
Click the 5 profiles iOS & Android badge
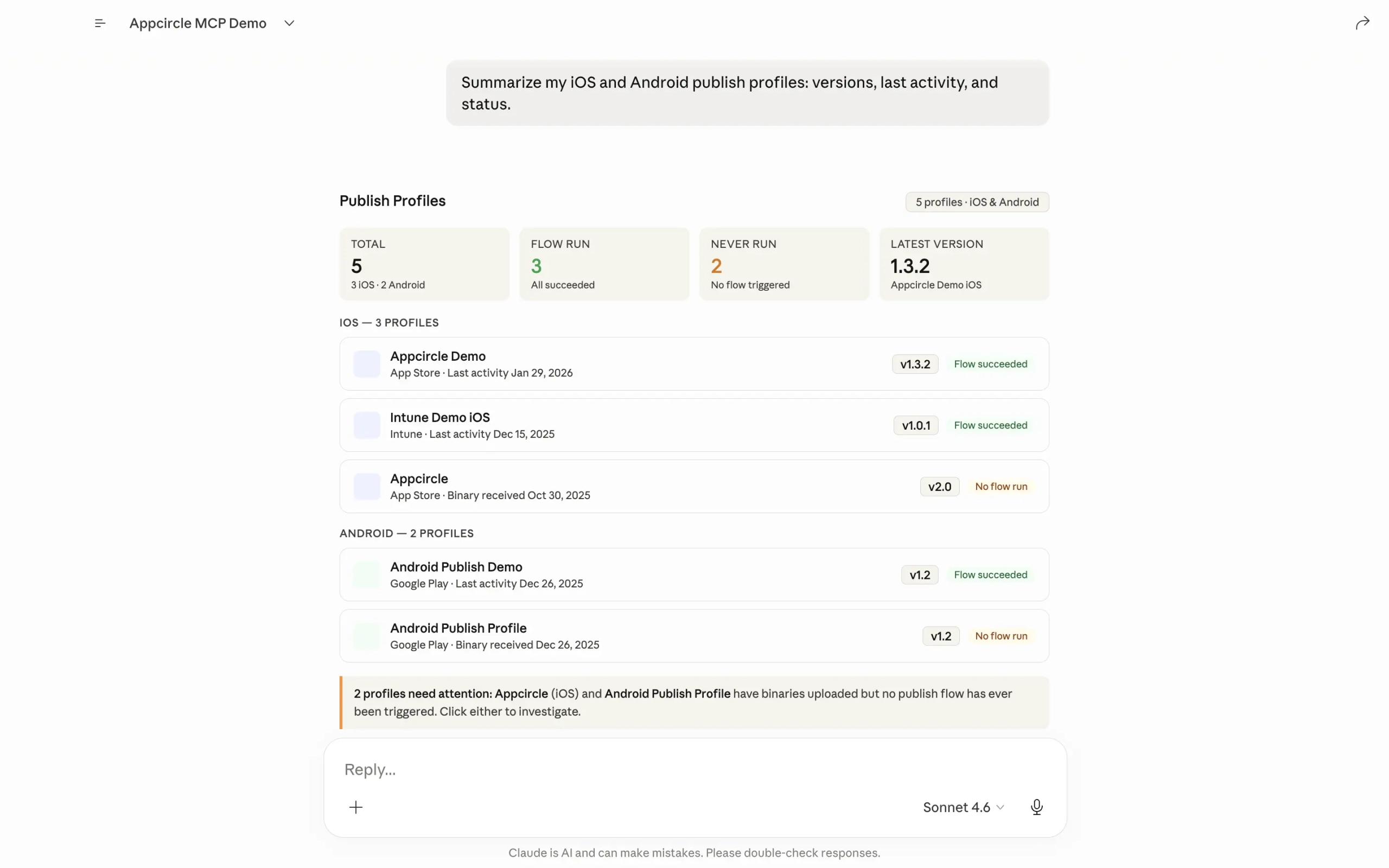pos(977,202)
